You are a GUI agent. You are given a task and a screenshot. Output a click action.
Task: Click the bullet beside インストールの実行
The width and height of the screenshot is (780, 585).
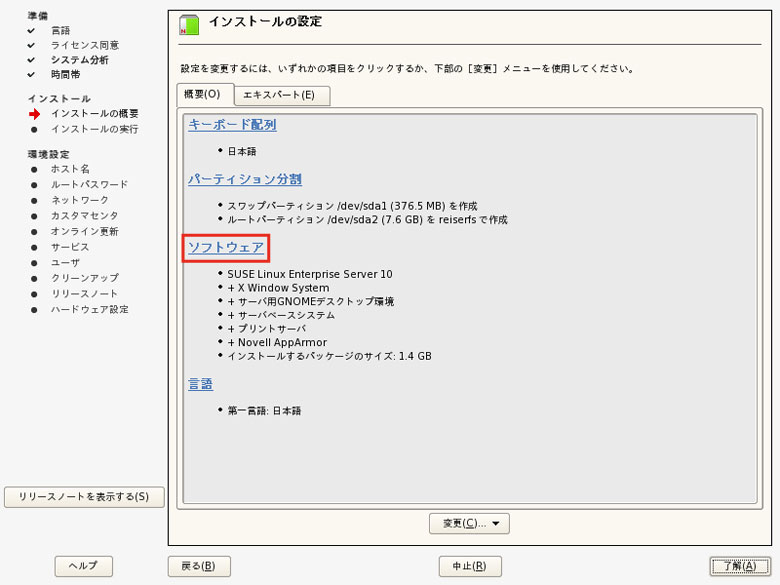click(34, 130)
